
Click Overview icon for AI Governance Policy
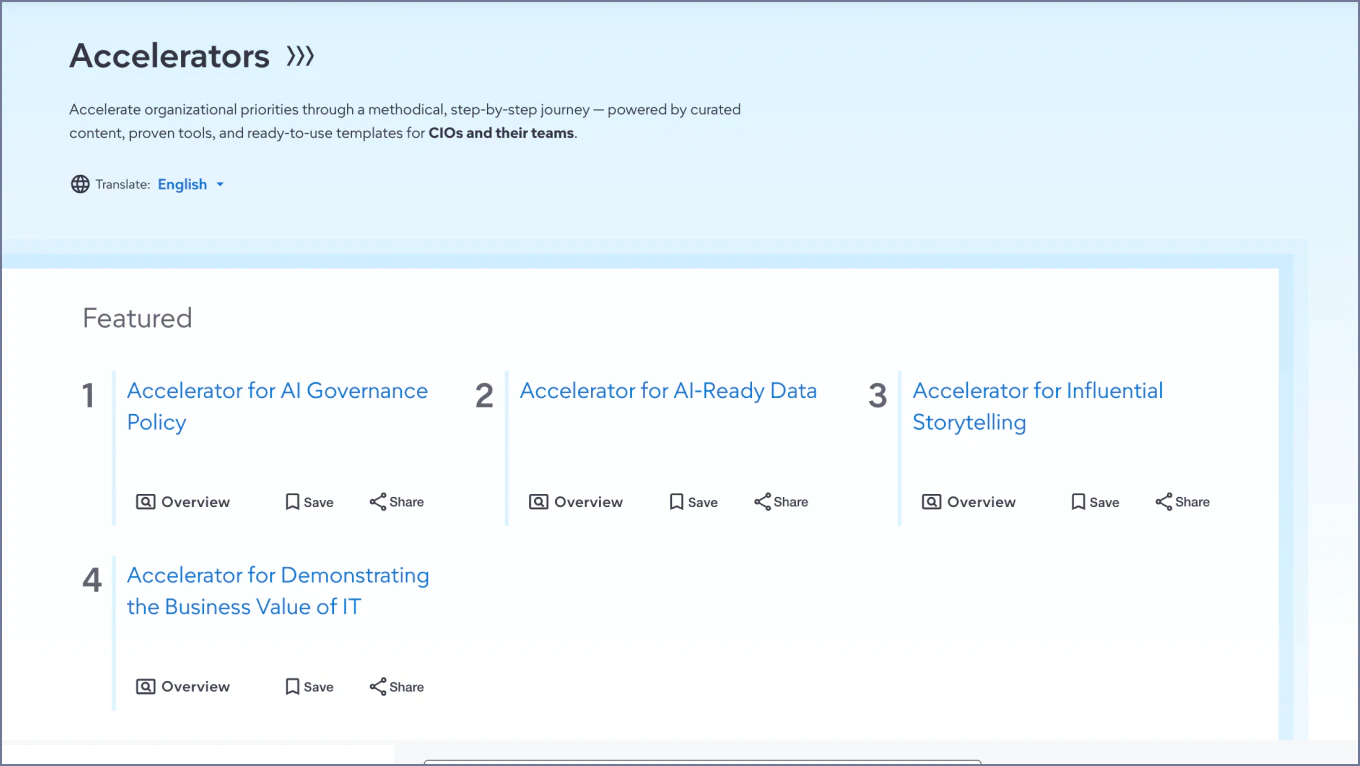coord(146,502)
